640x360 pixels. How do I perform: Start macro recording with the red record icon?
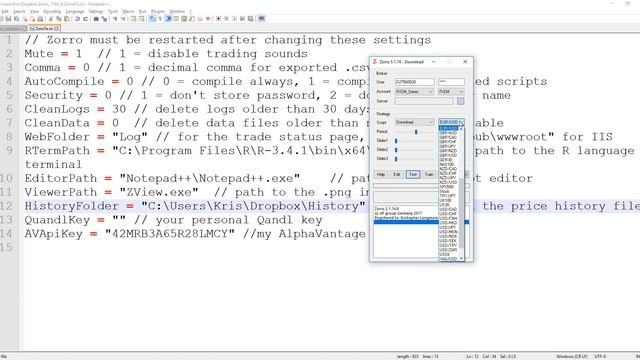218,19
